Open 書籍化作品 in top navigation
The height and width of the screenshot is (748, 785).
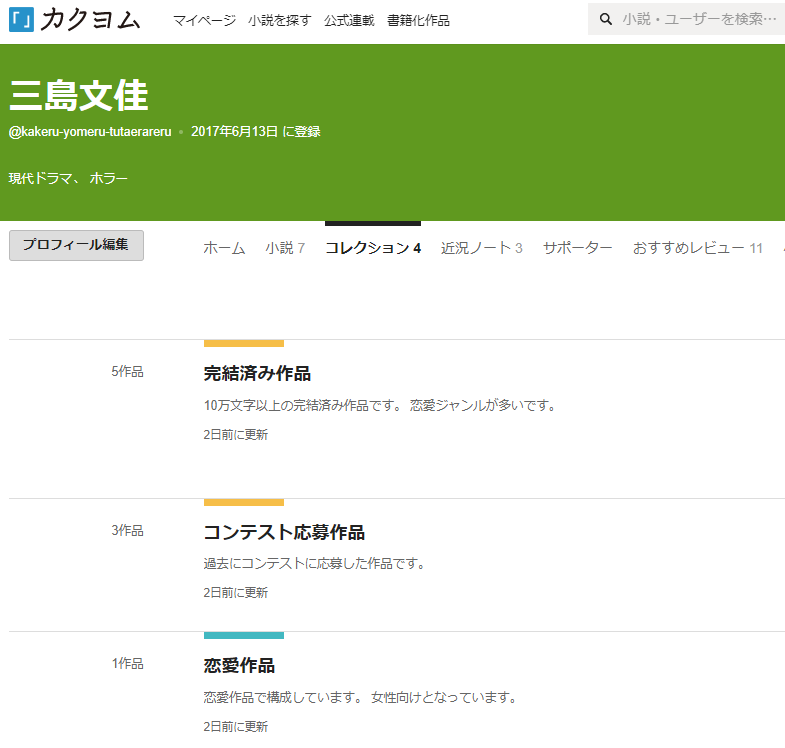coord(418,21)
